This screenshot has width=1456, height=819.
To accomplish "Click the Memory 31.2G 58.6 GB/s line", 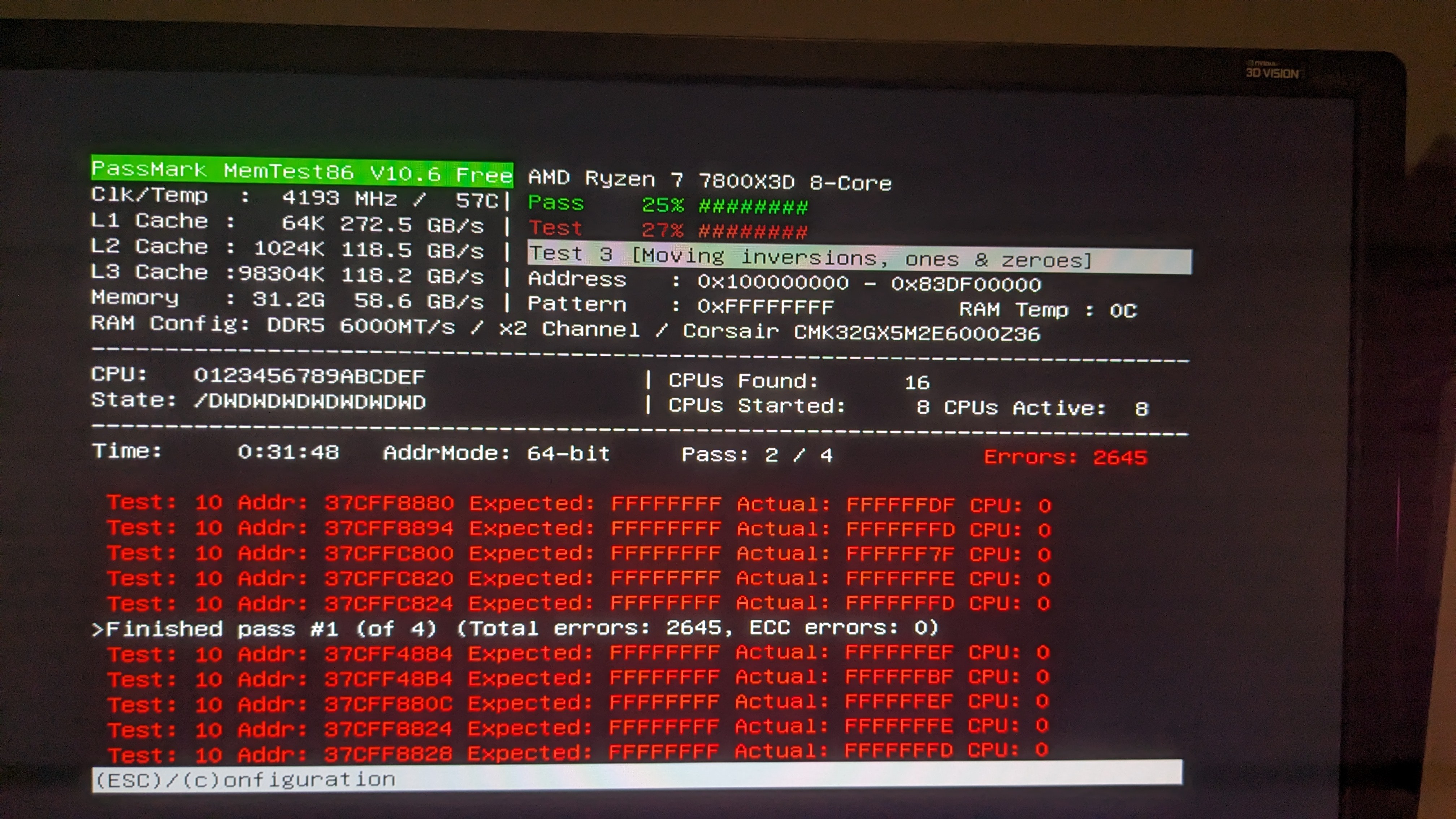I will [287, 299].
